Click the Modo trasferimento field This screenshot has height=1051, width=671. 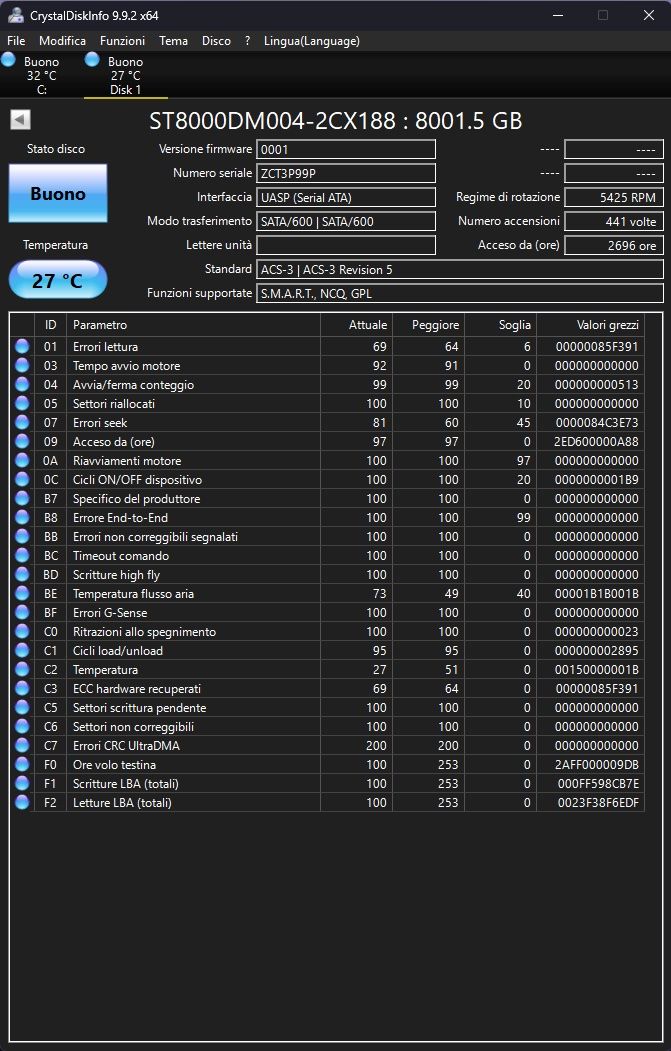click(346, 222)
